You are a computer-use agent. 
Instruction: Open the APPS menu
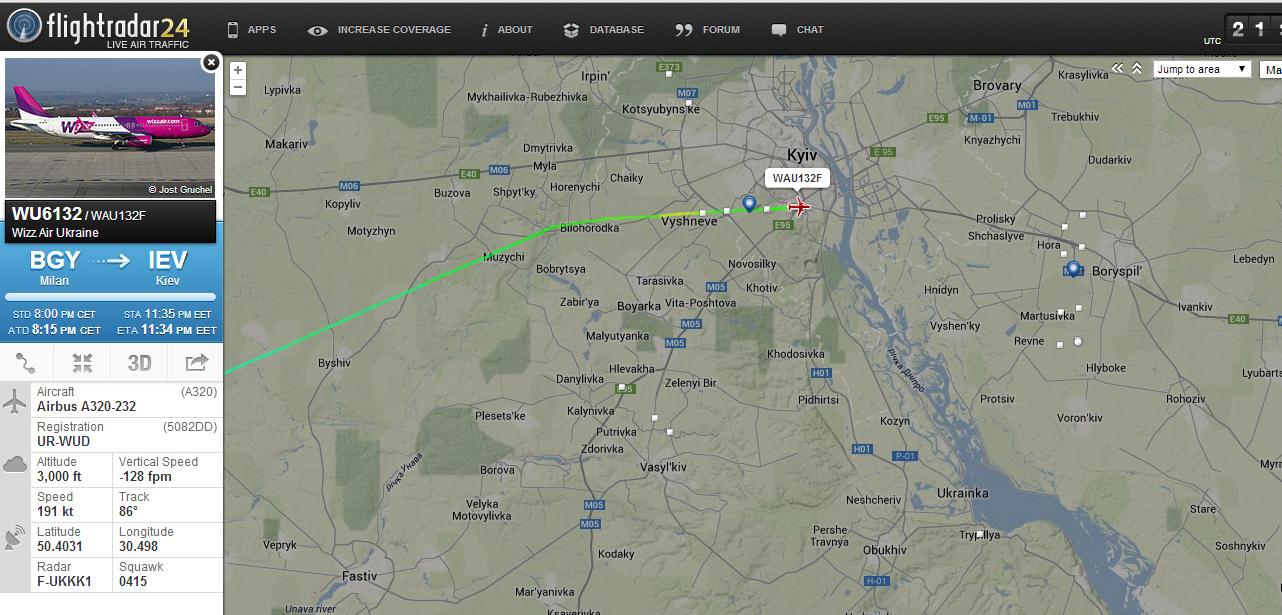tap(252, 30)
